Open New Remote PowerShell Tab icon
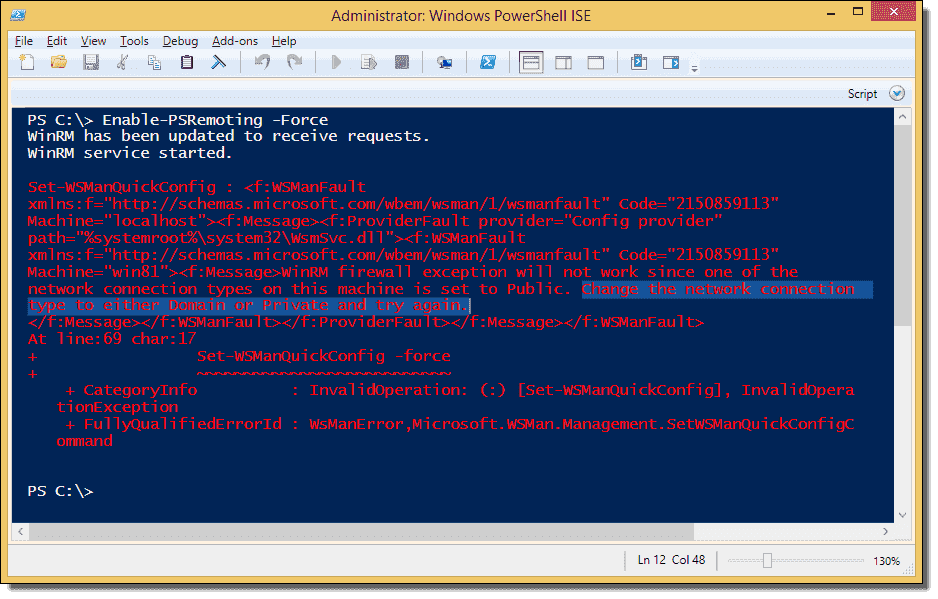938x599 pixels. (444, 63)
